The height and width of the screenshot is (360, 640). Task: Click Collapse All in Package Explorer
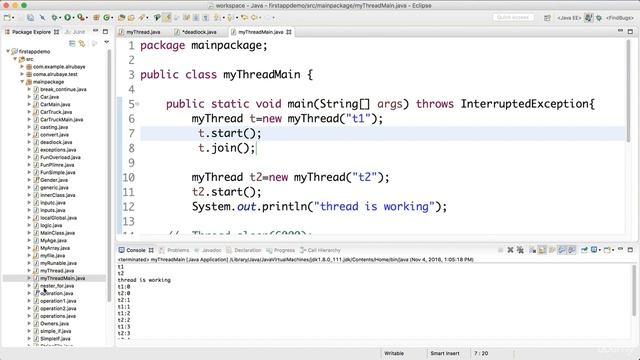point(72,43)
